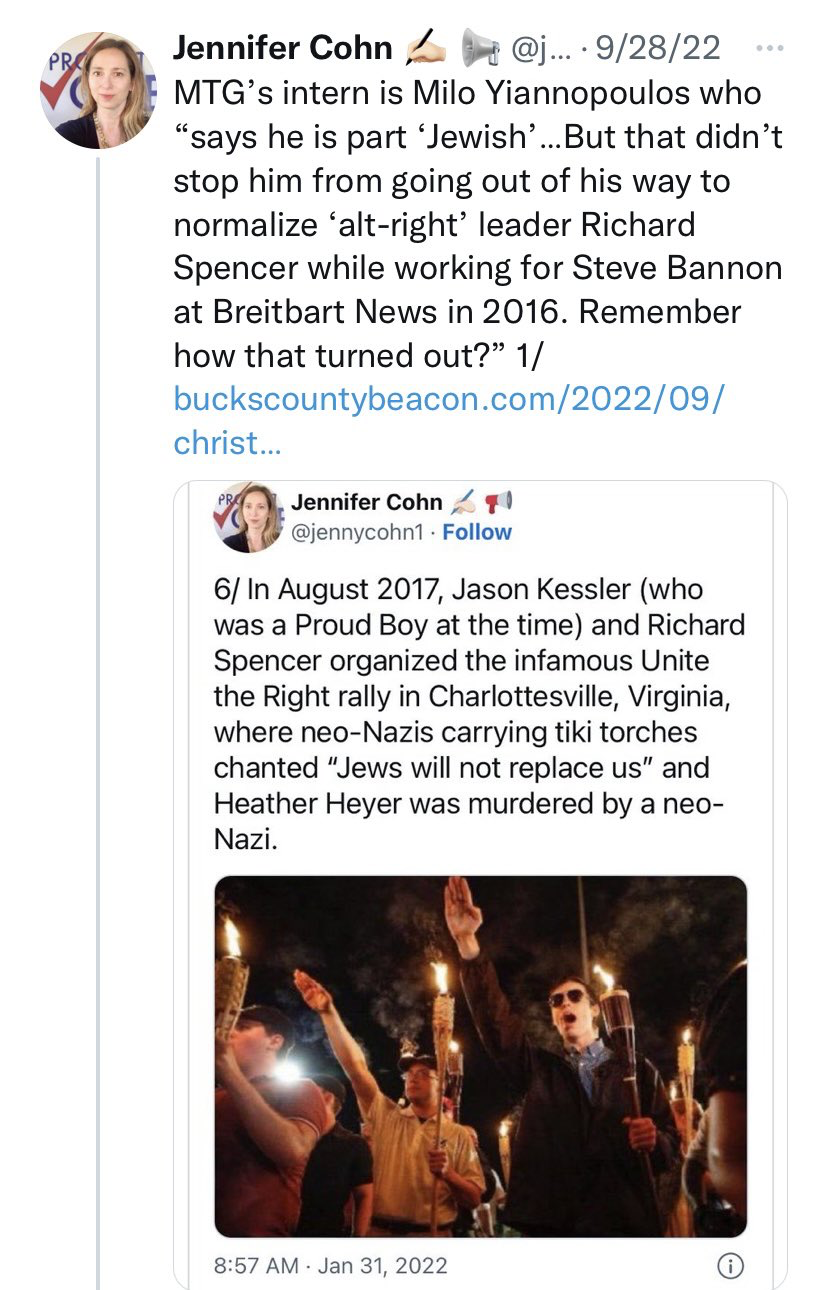Click the Jennifer Cohn name in the quoted tweet
This screenshot has width=828, height=1290.
click(366, 503)
